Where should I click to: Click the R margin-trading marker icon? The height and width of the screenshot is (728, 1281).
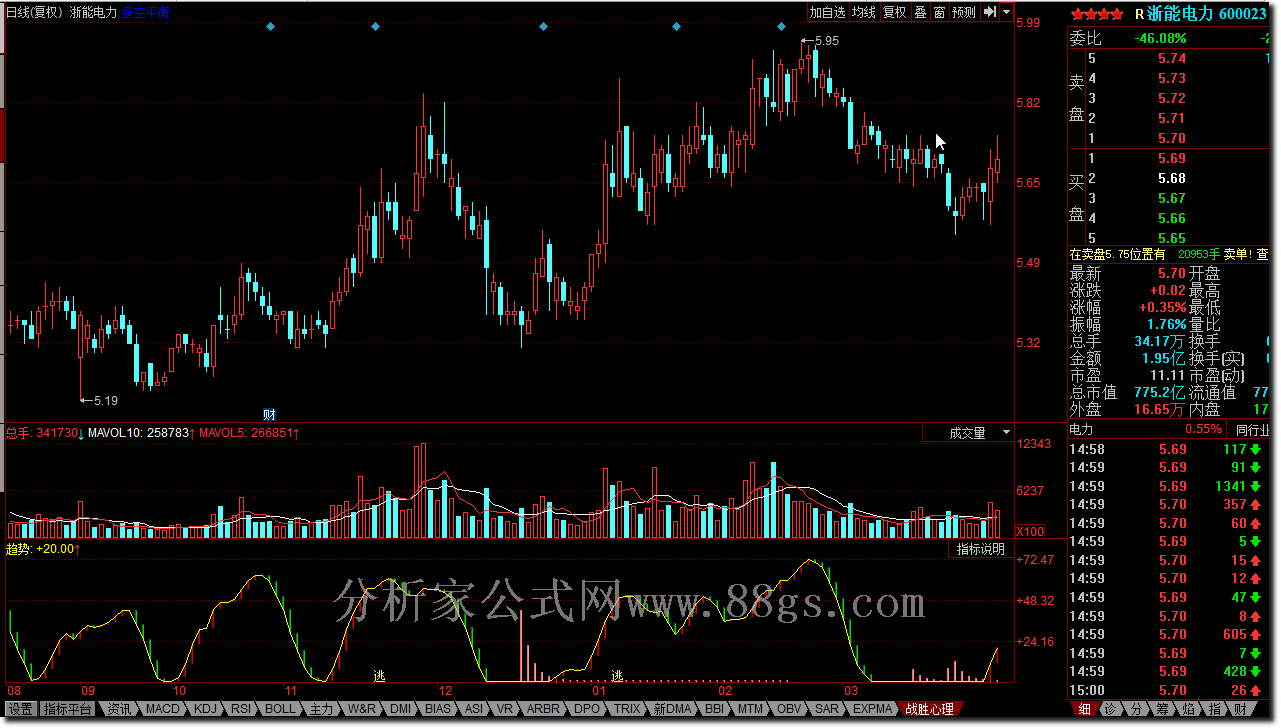1138,14
